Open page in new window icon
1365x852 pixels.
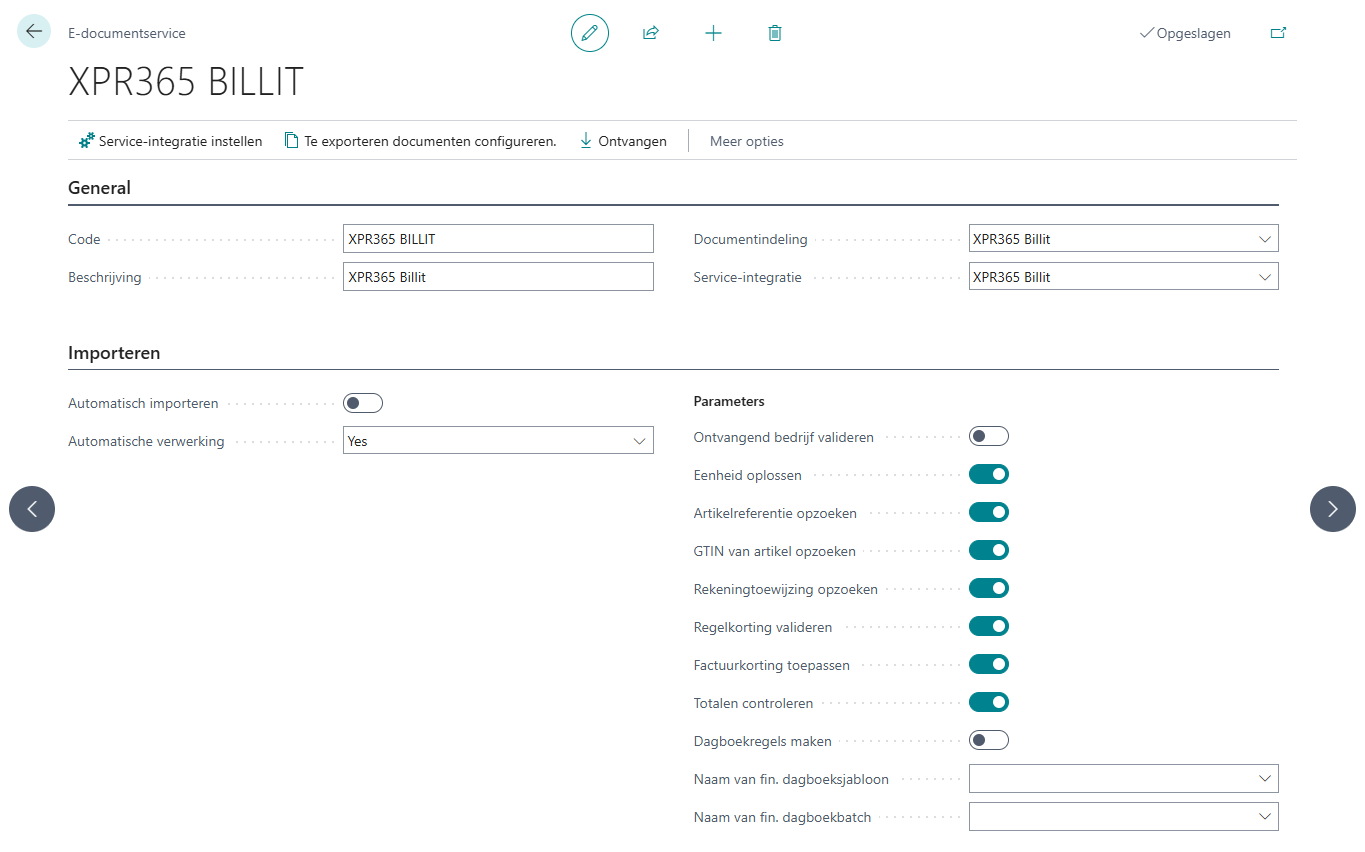(x=1278, y=33)
